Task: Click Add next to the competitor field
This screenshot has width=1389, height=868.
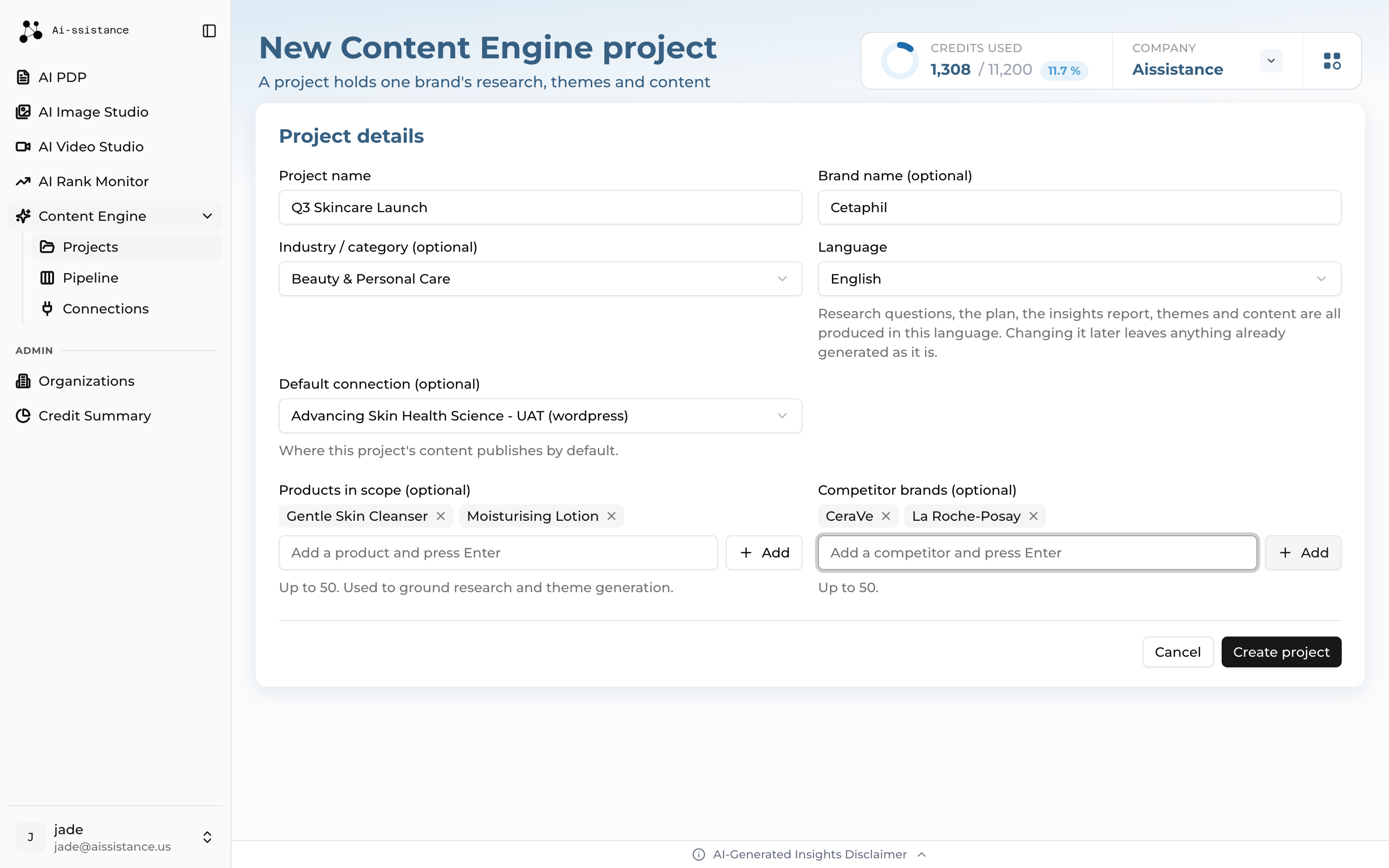Action: [1303, 553]
